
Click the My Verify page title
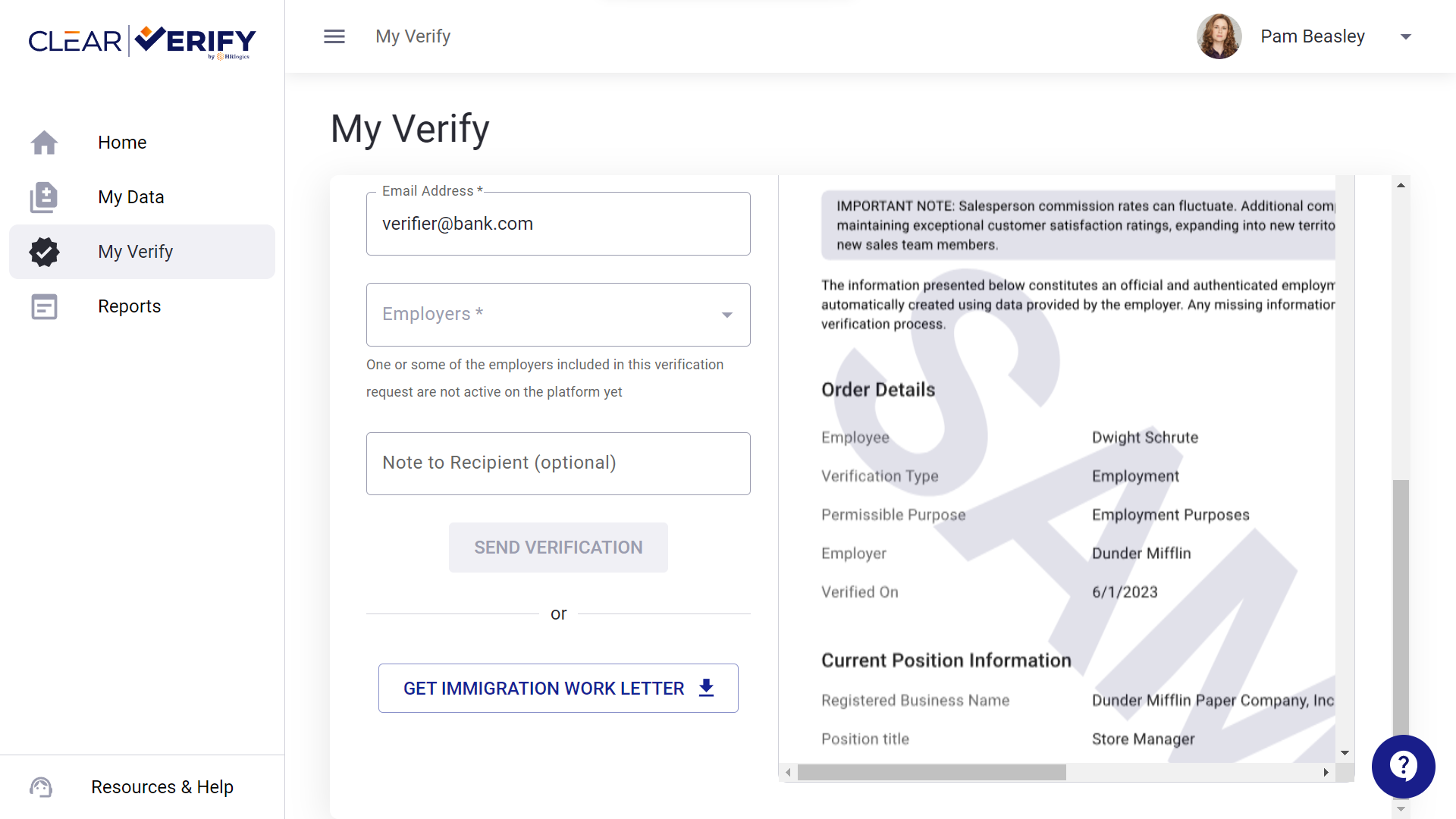click(410, 128)
